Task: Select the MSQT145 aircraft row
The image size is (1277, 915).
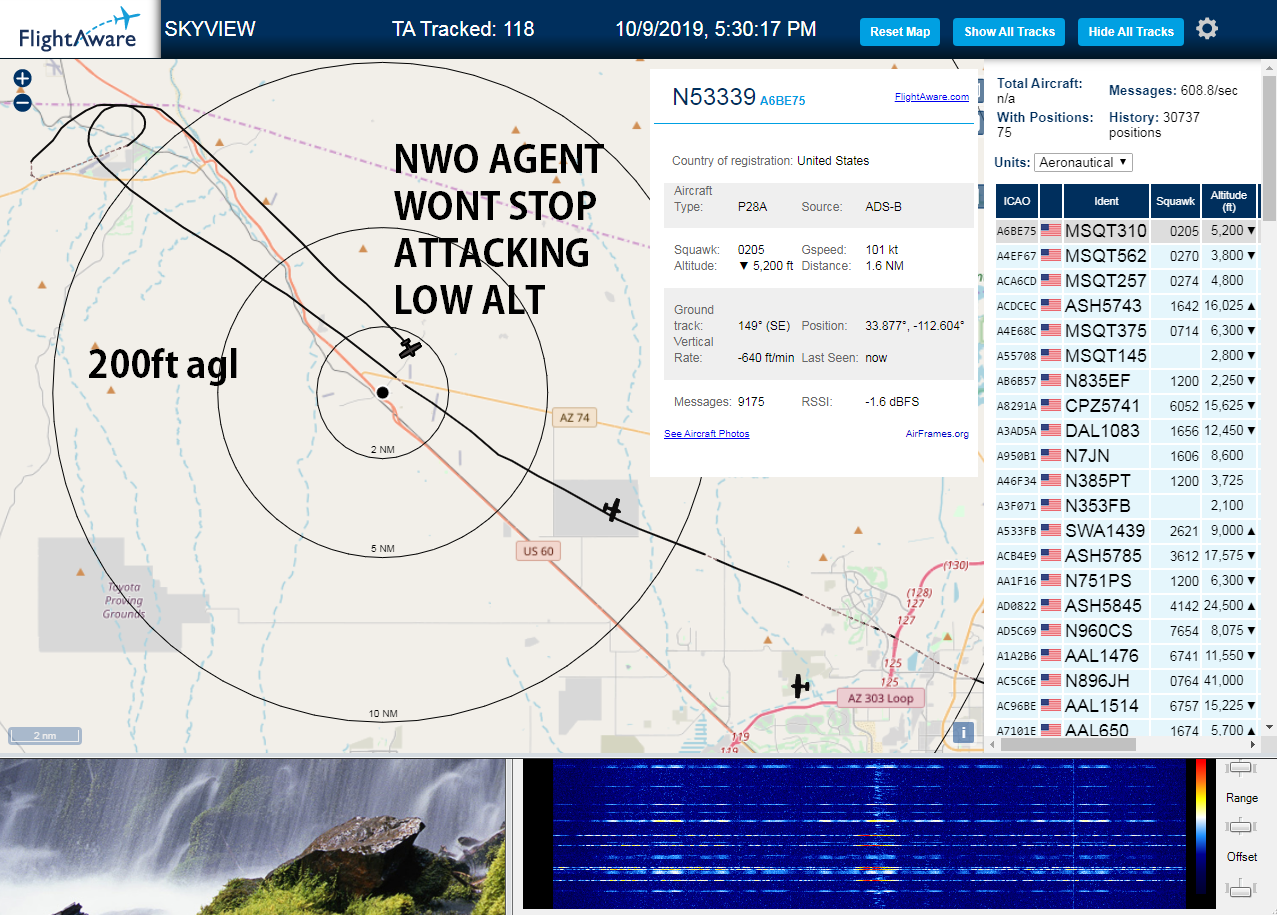Action: (x=1126, y=356)
